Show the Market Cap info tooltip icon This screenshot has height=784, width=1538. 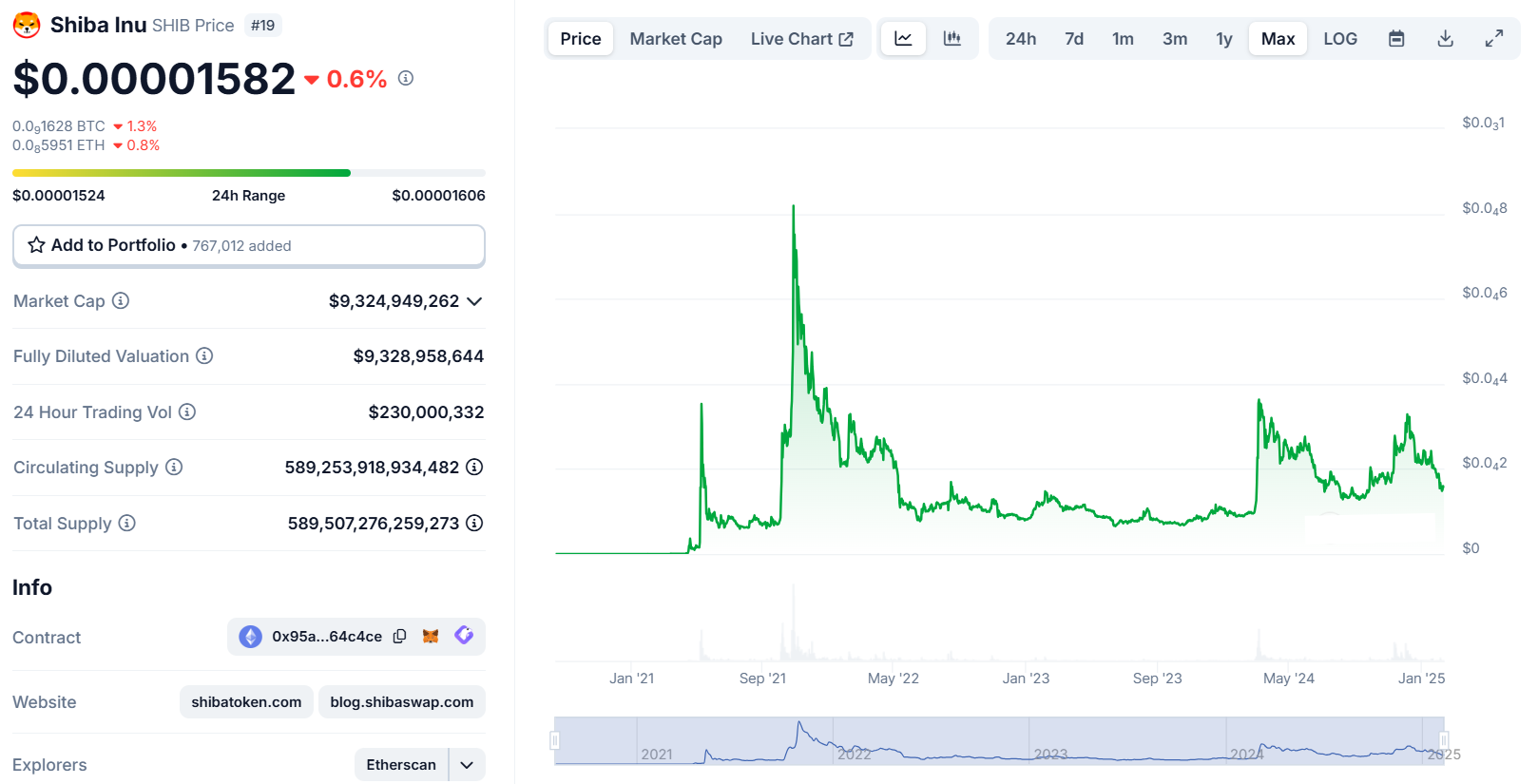[x=121, y=300]
